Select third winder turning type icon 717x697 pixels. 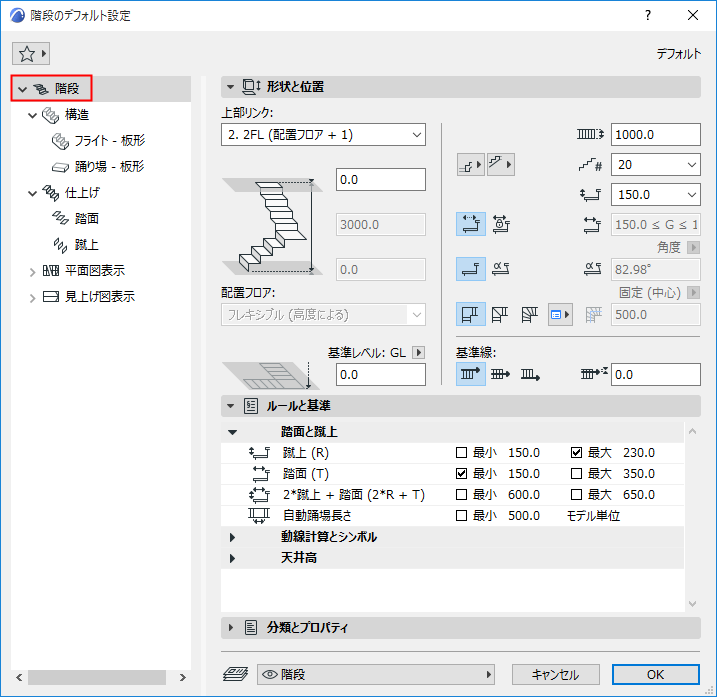[530, 314]
